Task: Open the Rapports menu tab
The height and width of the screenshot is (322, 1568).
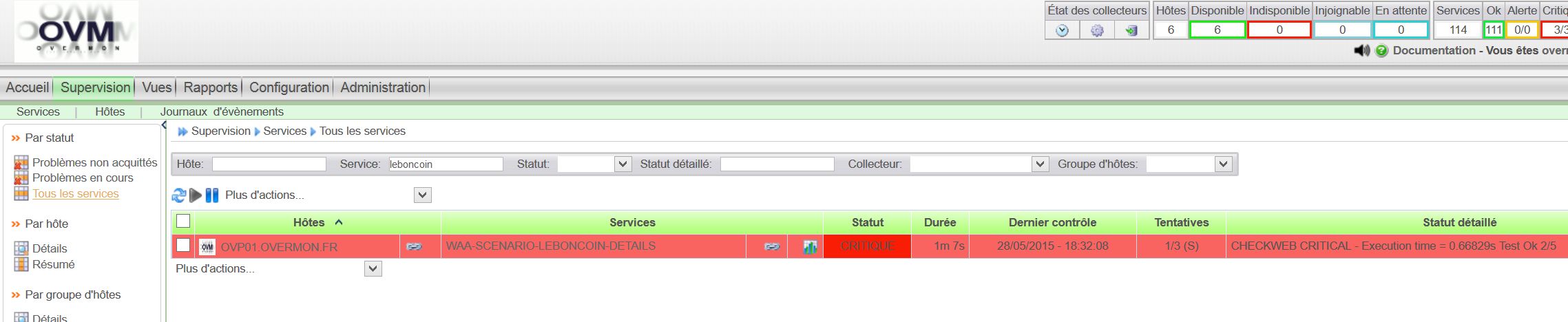Action: click(x=210, y=87)
